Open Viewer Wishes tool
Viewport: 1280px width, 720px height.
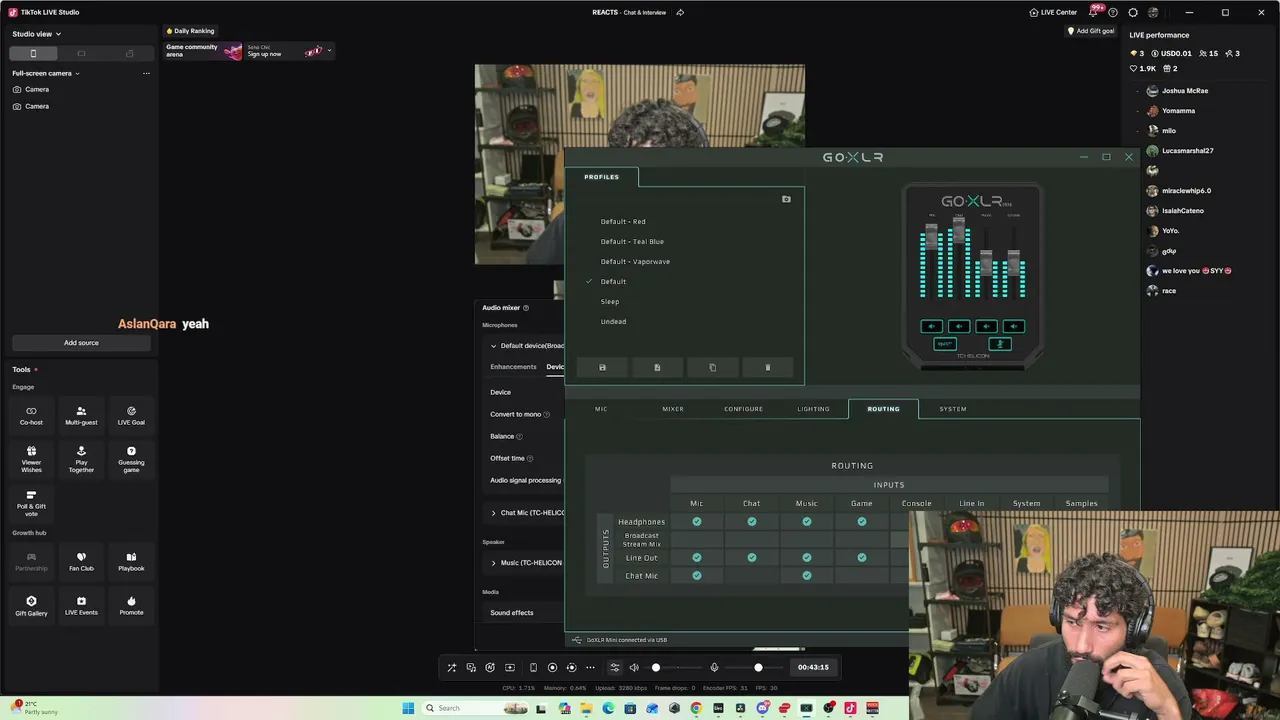(x=31, y=458)
